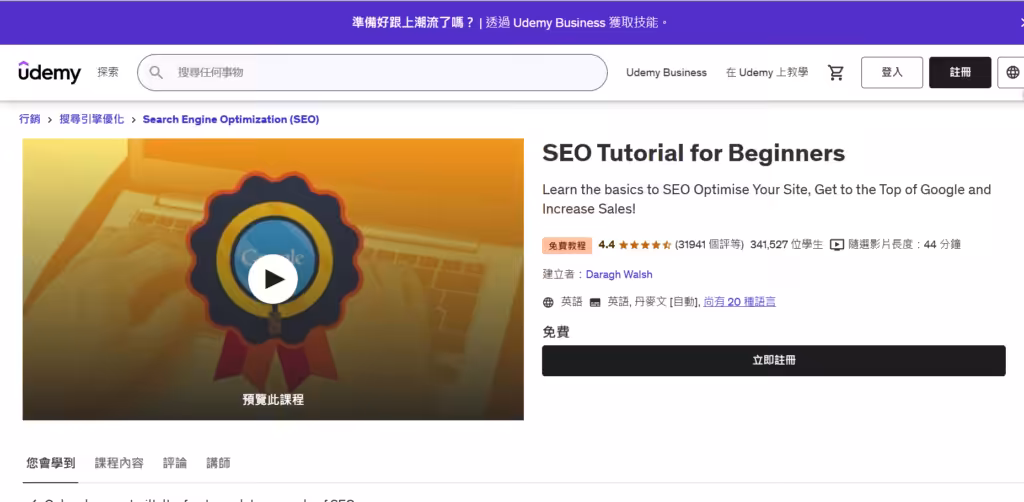Focus the course search field
The image size is (1024, 502).
pyautogui.click(x=372, y=72)
